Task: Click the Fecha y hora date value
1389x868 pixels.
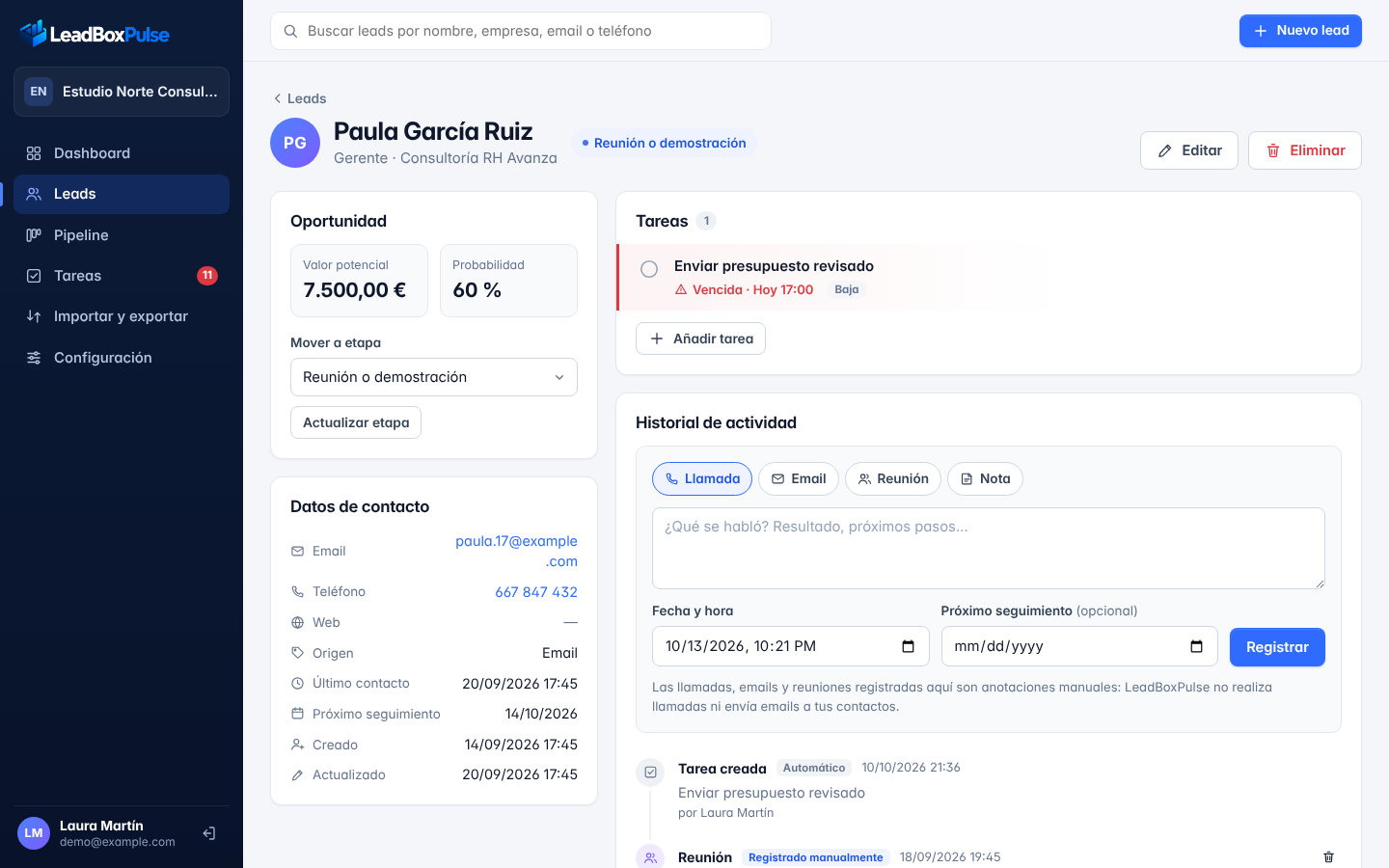Action: [741, 646]
